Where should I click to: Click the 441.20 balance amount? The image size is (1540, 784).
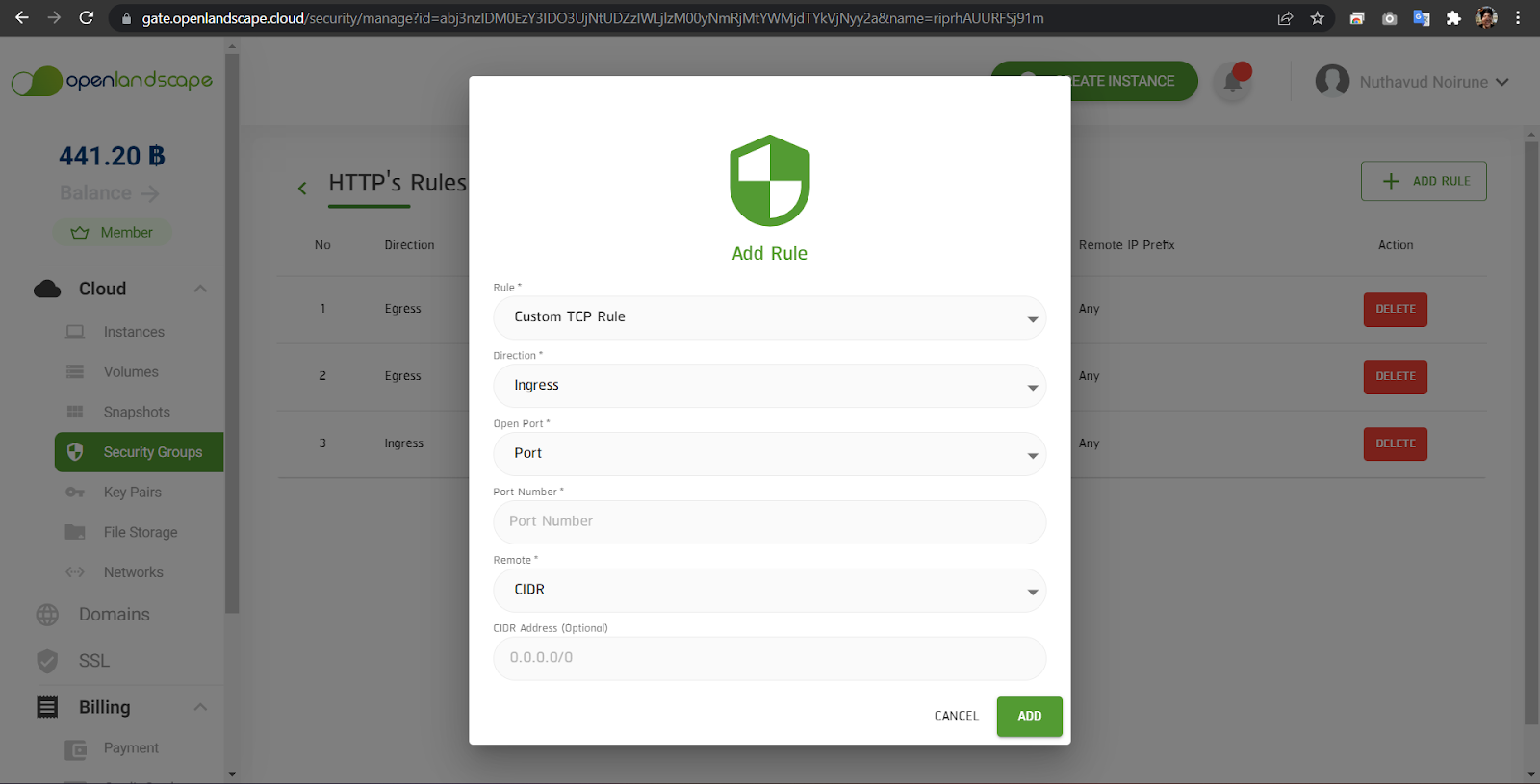[x=112, y=156]
